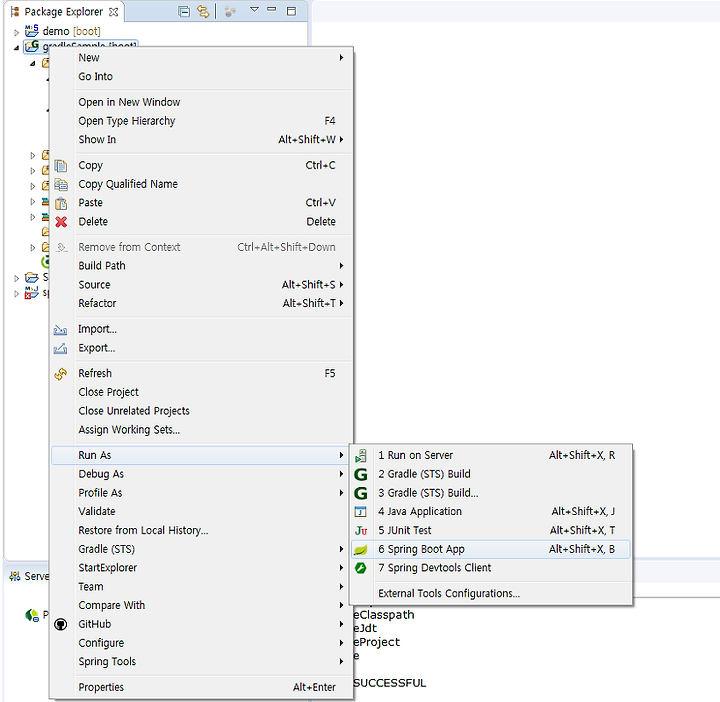Image resolution: width=720 pixels, height=702 pixels.
Task: Open the New submenu
Action: tap(201, 57)
